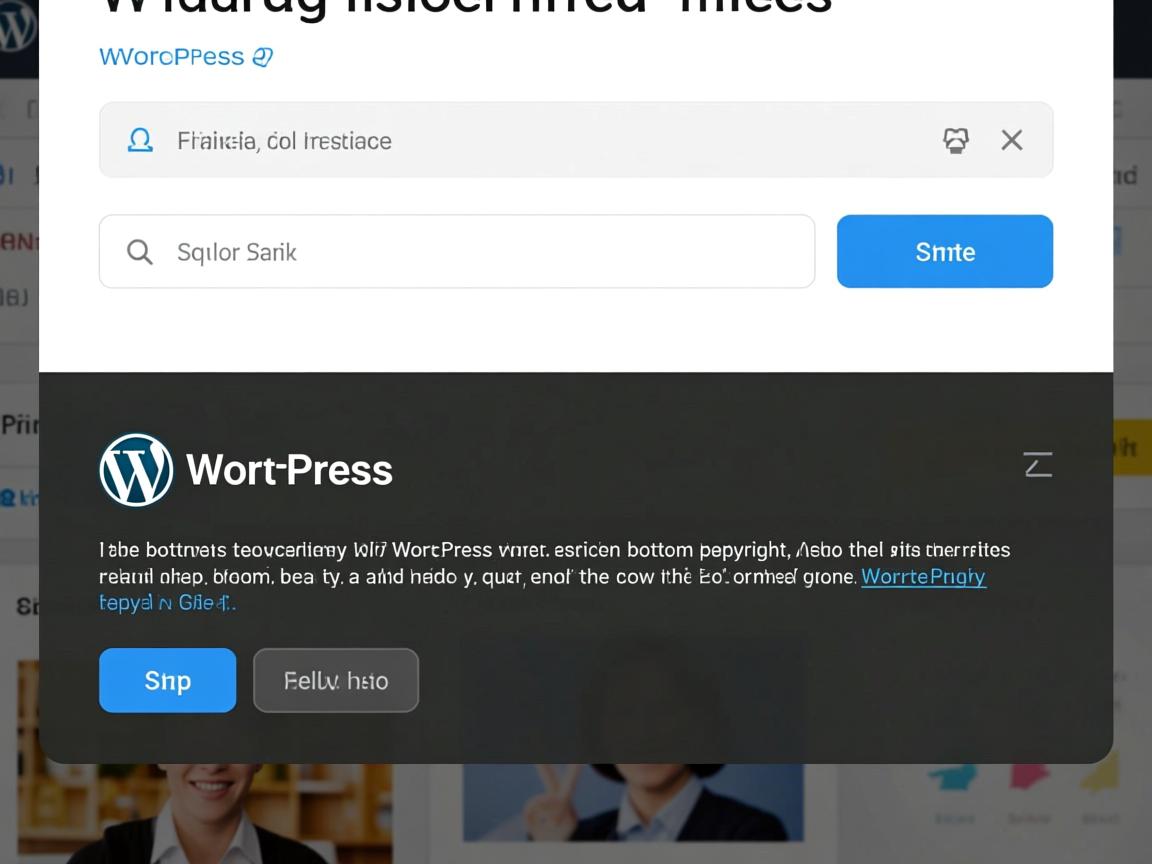Select the pink color swatch at bottom right

coord(1027,777)
